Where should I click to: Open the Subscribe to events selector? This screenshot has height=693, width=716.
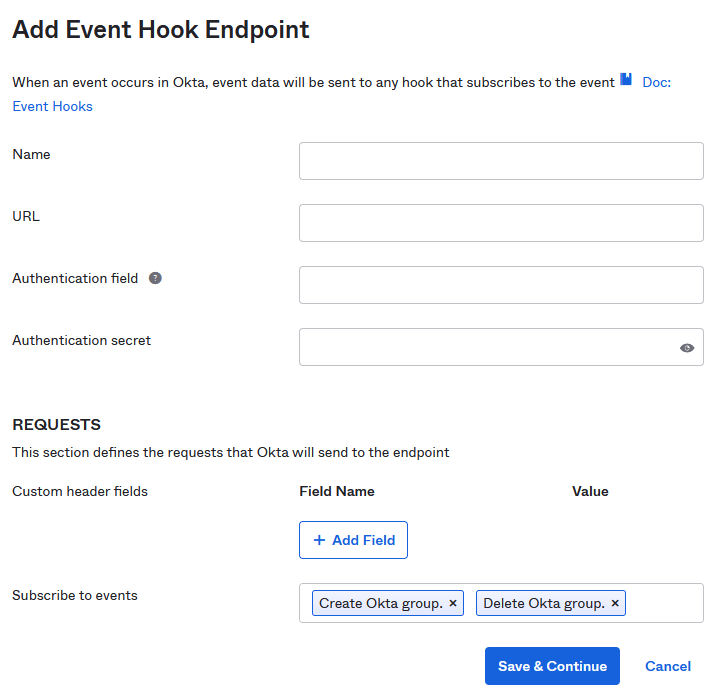[x=664, y=603]
